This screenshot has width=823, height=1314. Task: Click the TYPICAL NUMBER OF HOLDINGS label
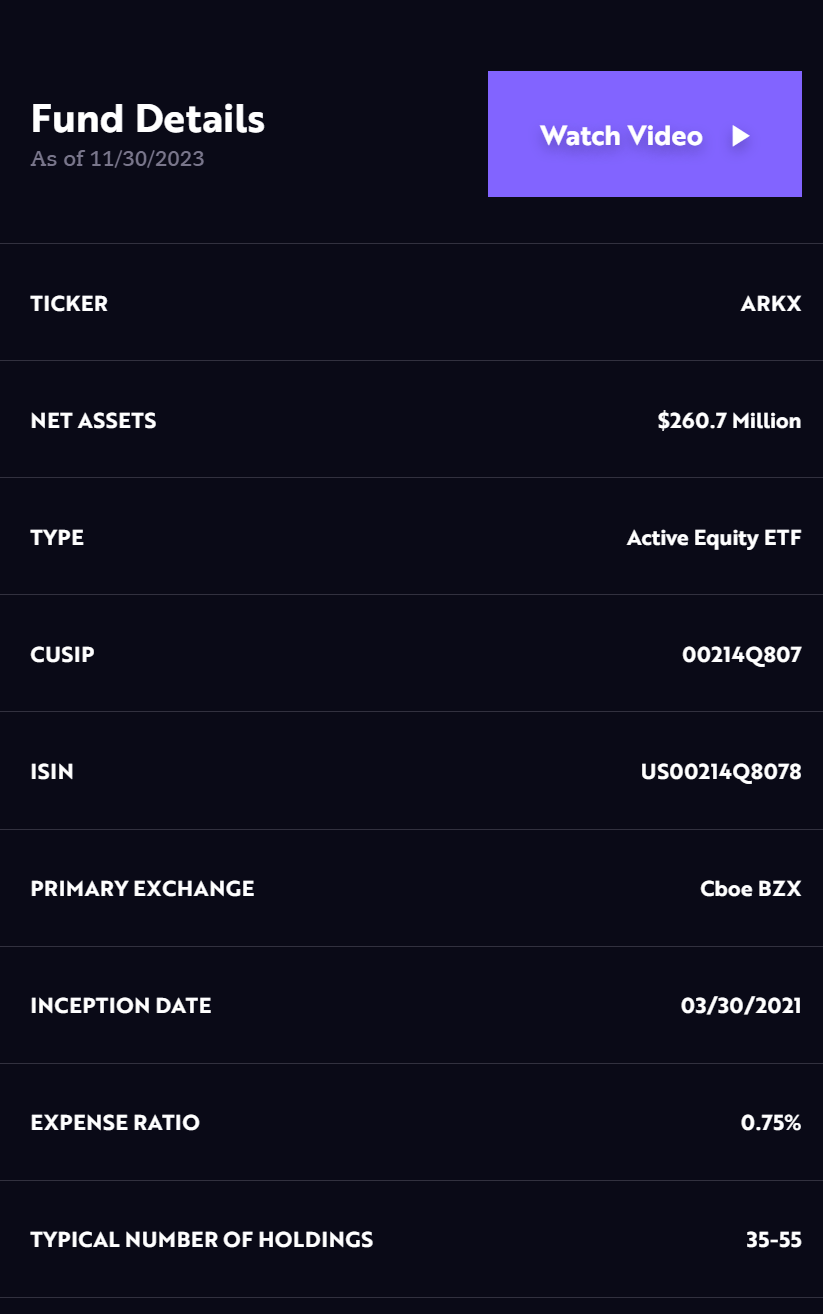click(202, 1239)
